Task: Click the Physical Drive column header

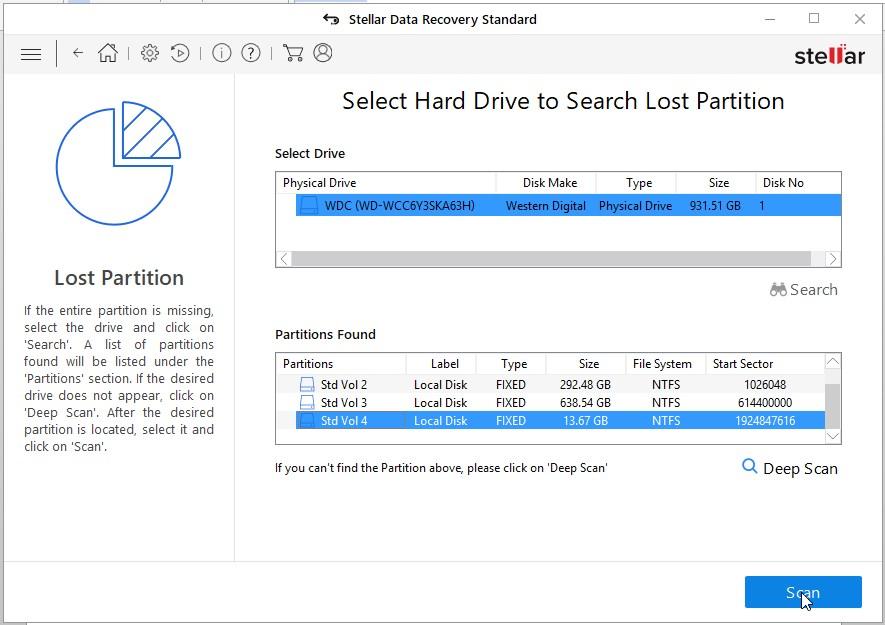Action: pos(386,183)
